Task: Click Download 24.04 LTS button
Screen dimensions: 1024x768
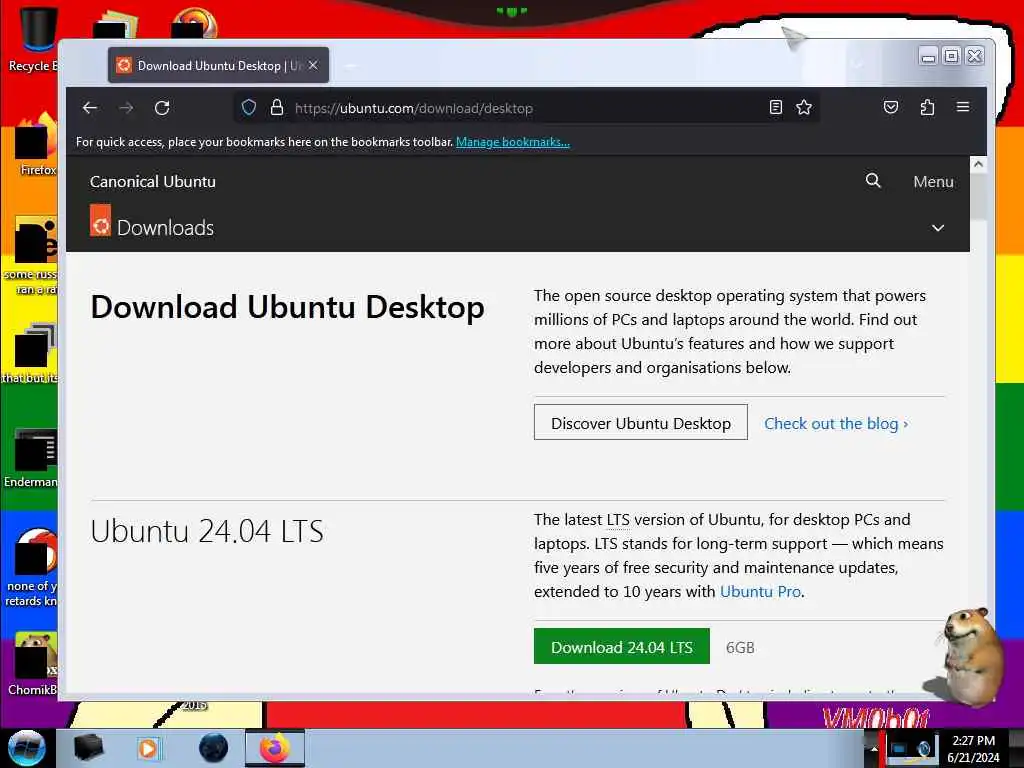Action: pyautogui.click(x=622, y=647)
